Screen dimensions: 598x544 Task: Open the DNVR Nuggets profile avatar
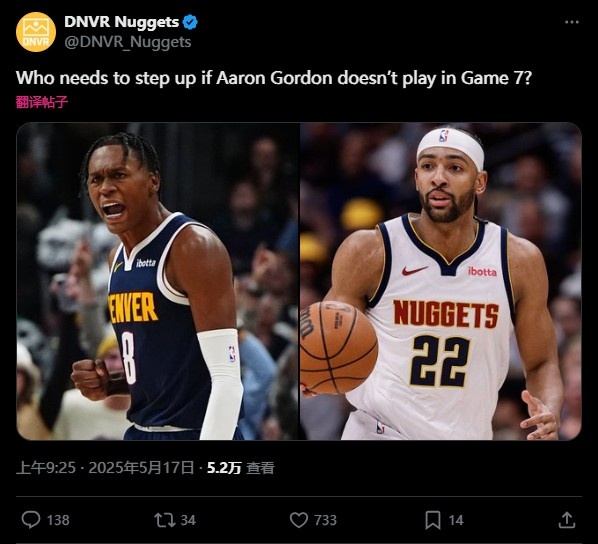36,32
